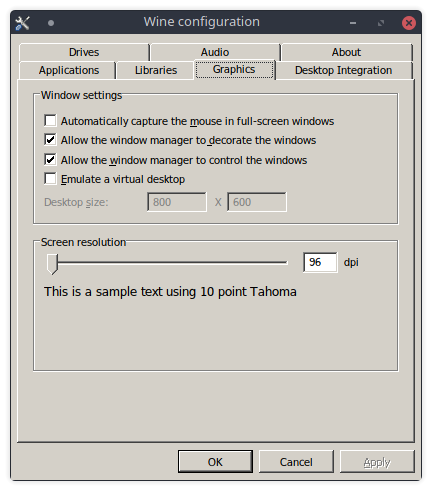Image resolution: width=432 pixels, height=491 pixels.
Task: Click the dot button in title bar
Action: (x=51, y=23)
